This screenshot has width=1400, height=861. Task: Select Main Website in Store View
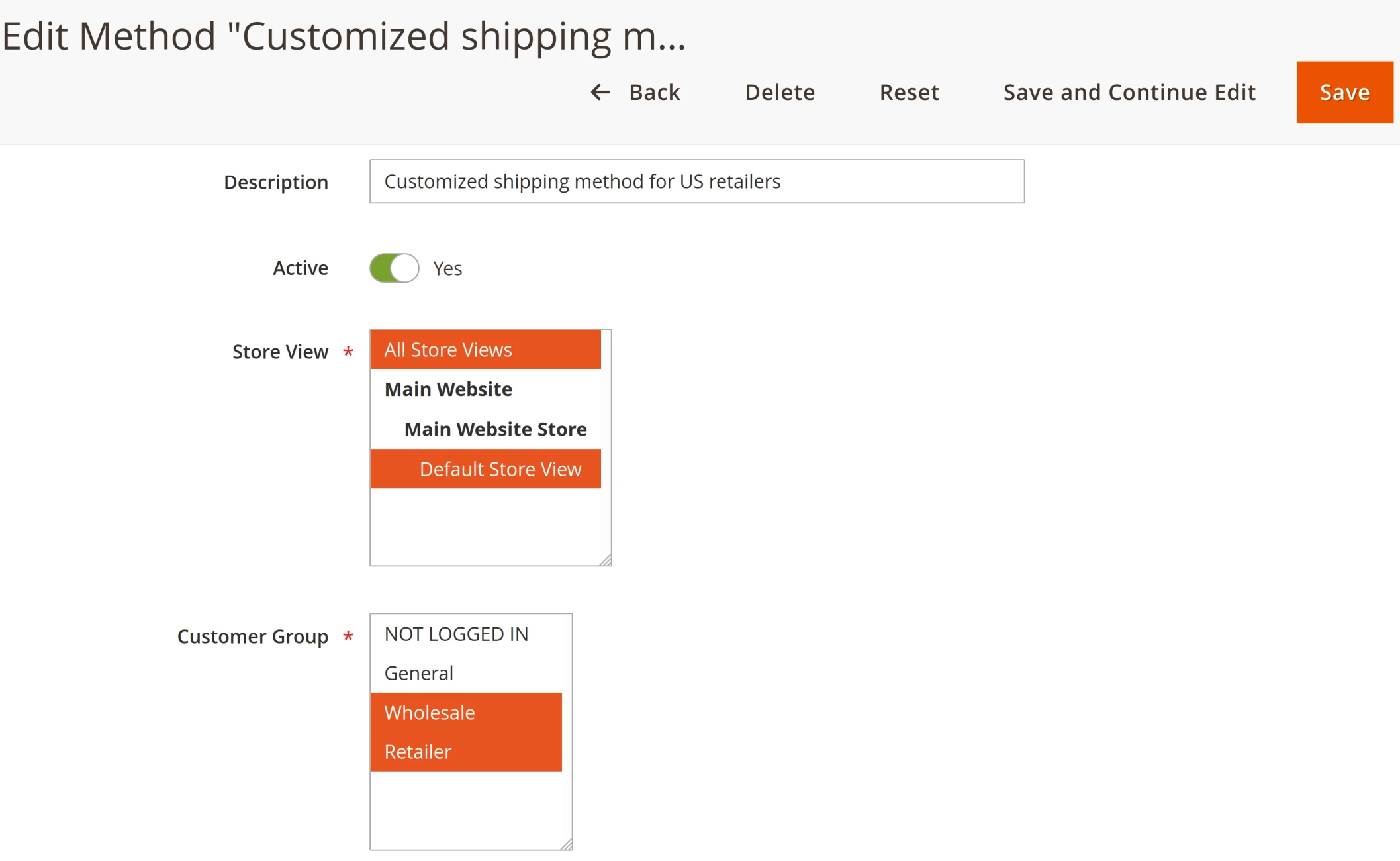(x=485, y=389)
